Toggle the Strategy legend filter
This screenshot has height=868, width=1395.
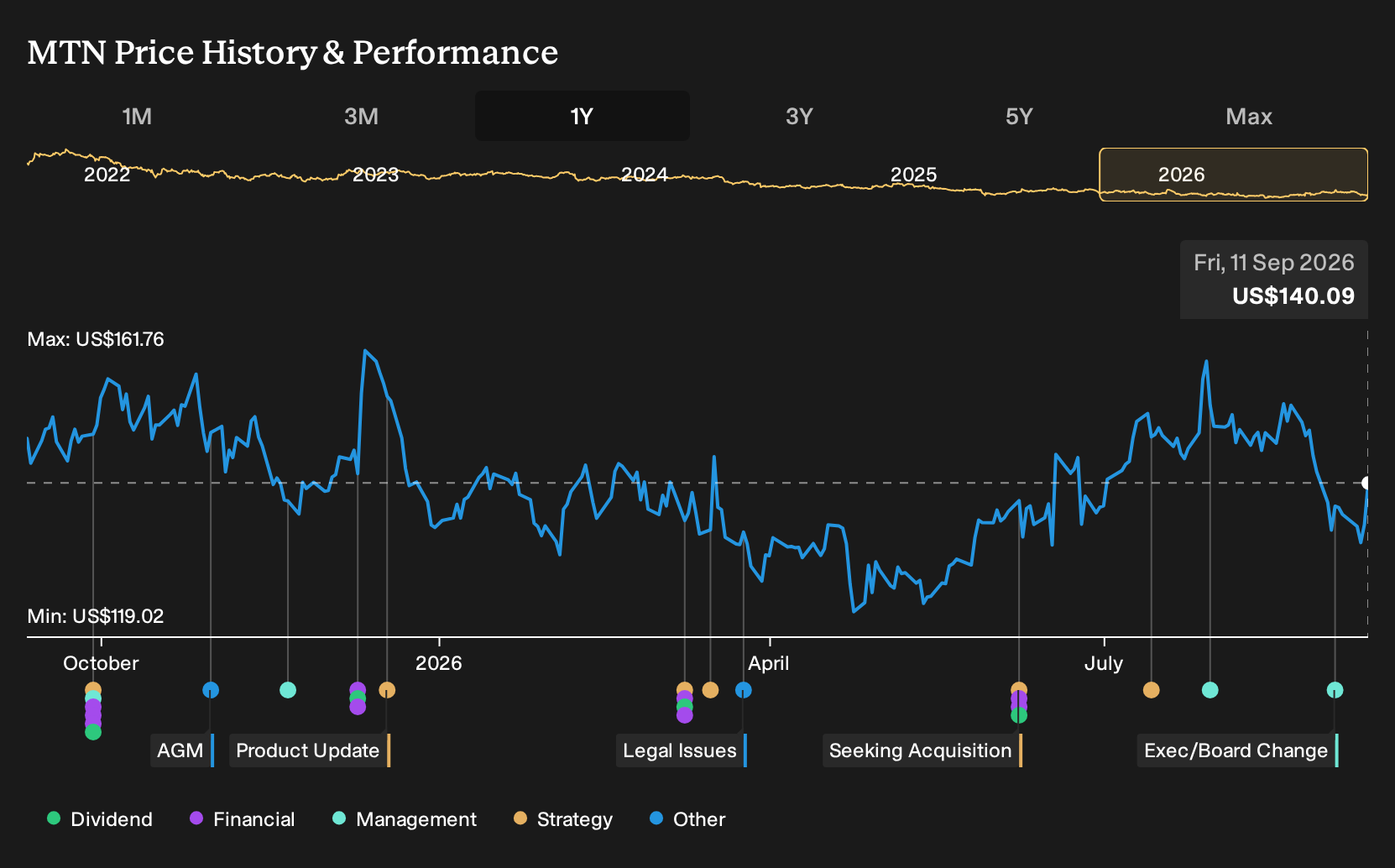coord(563,819)
